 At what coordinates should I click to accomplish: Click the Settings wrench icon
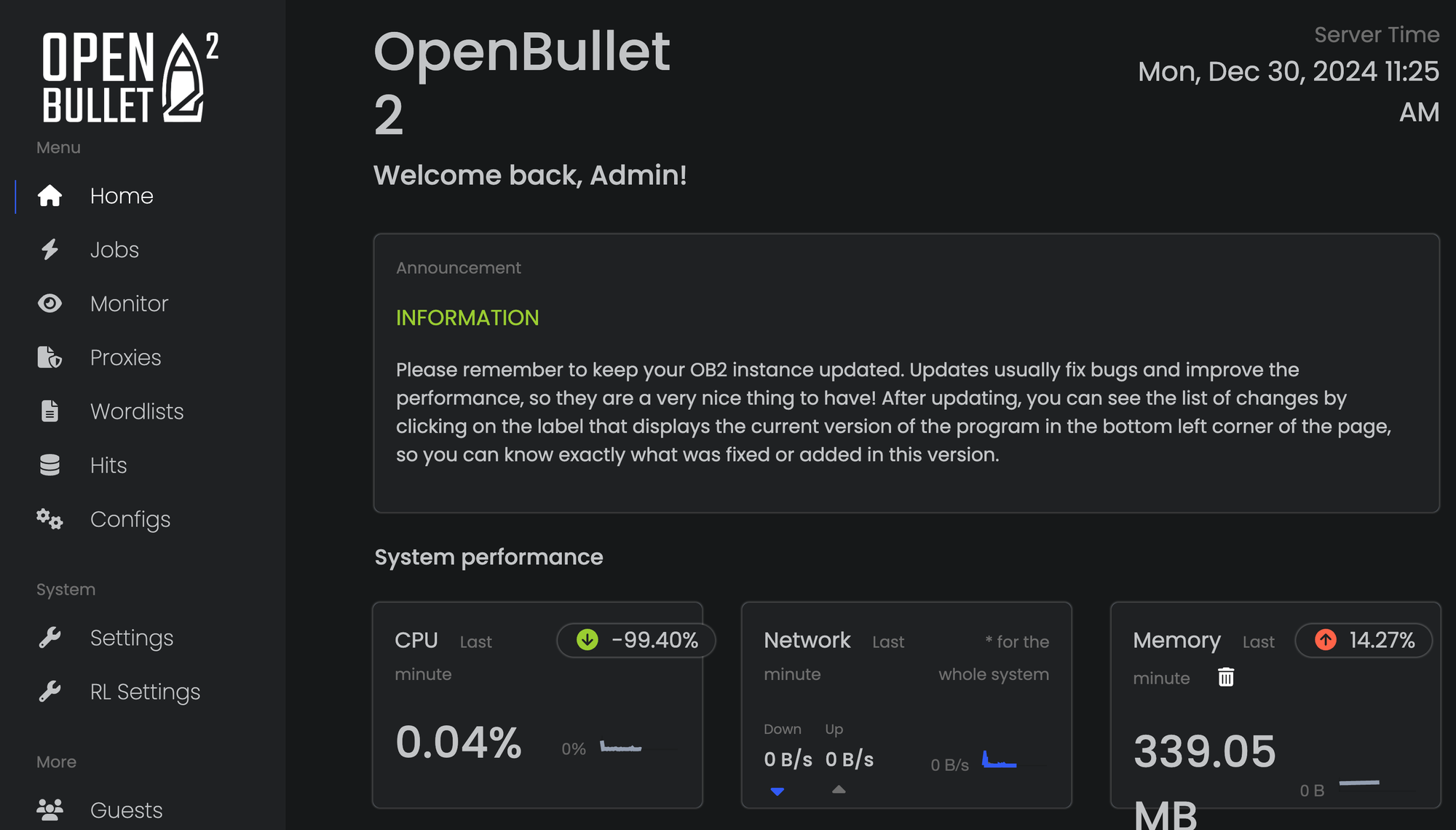[50, 638]
